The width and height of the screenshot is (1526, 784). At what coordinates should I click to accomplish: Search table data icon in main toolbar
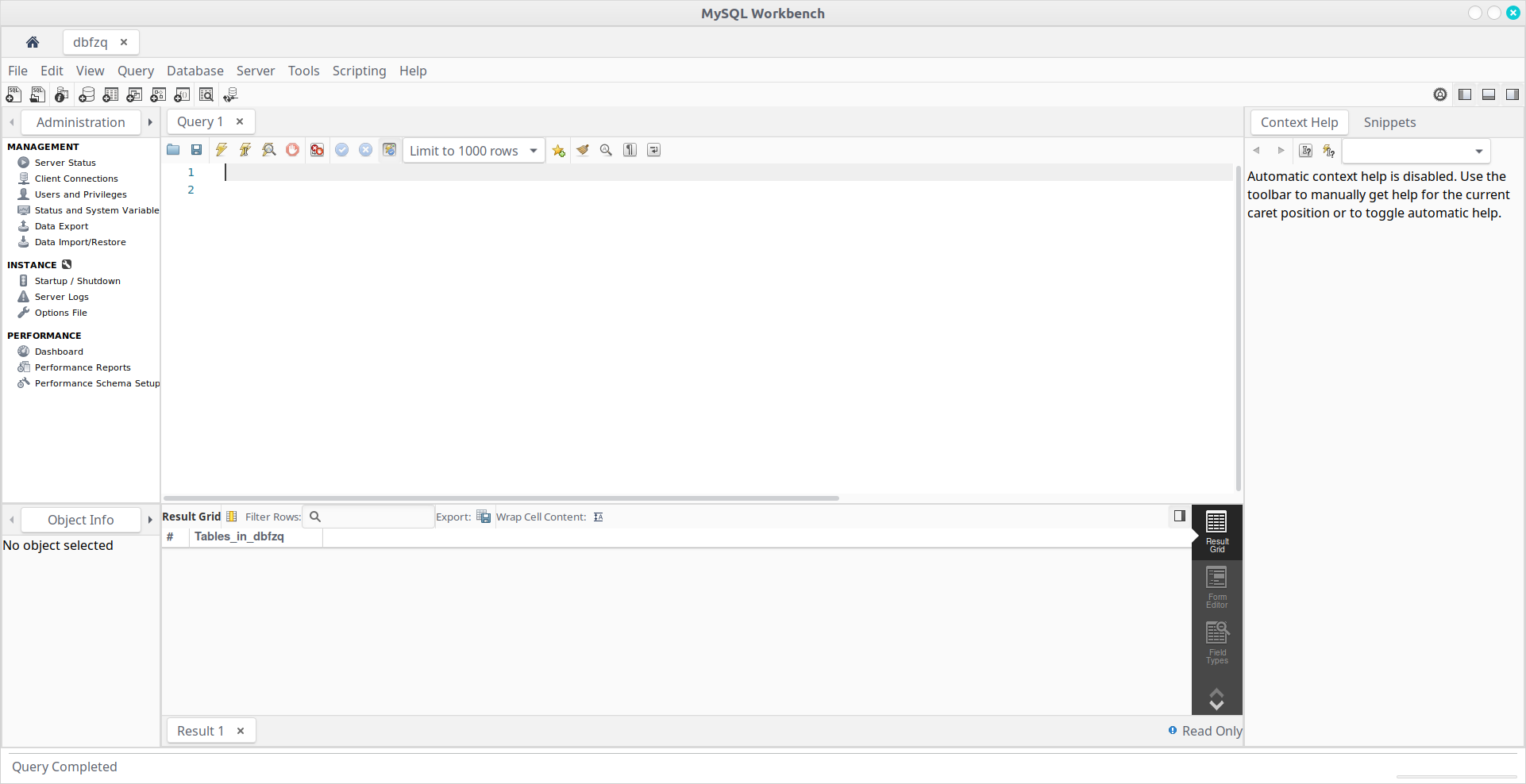click(206, 94)
